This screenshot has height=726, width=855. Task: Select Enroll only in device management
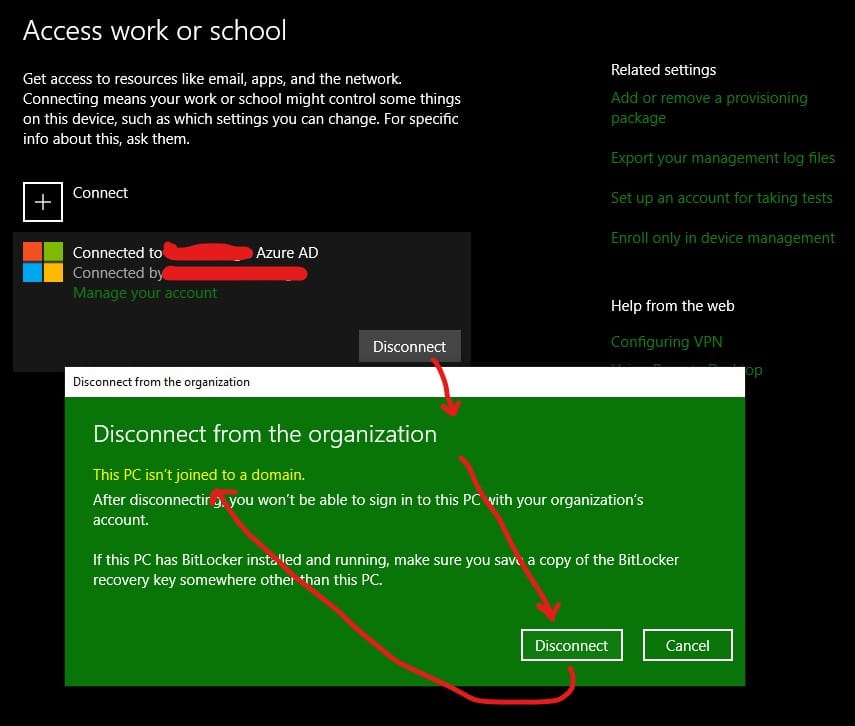point(722,238)
